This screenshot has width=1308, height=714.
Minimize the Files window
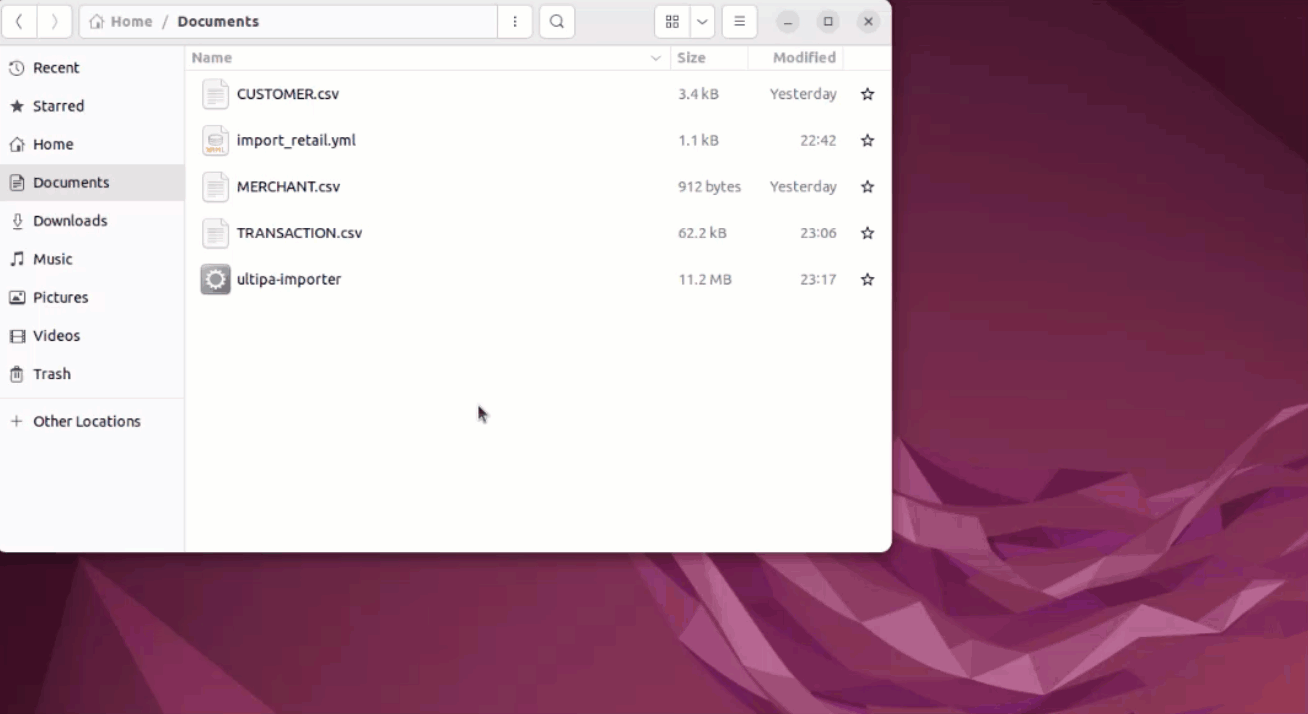(x=788, y=22)
